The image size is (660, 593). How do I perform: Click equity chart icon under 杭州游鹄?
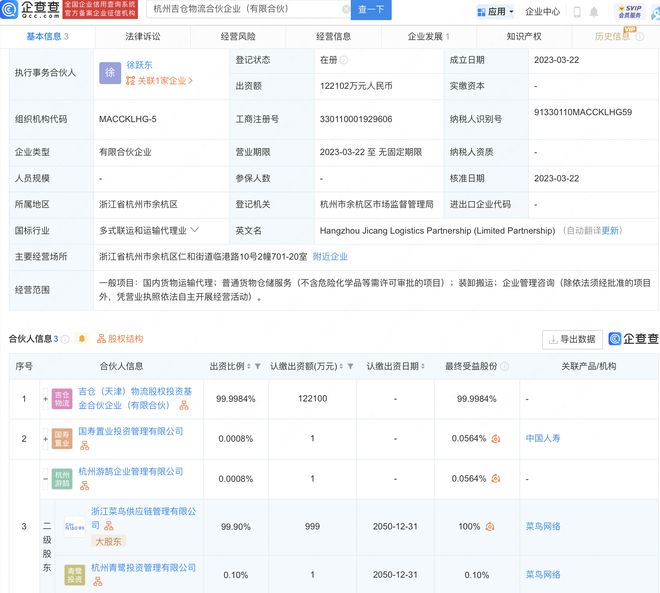tap(85, 485)
